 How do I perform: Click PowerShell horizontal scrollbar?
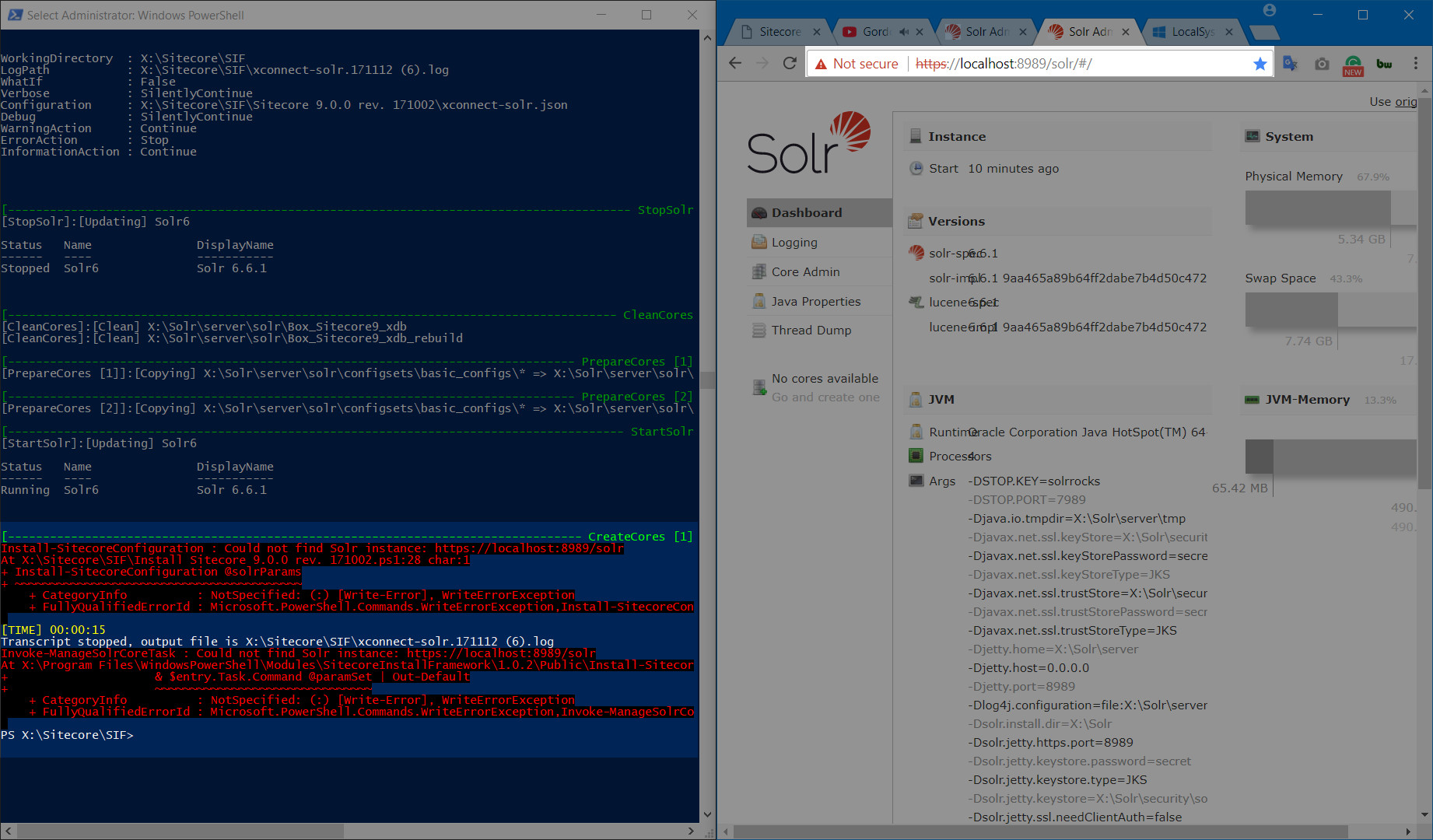click(x=180, y=831)
